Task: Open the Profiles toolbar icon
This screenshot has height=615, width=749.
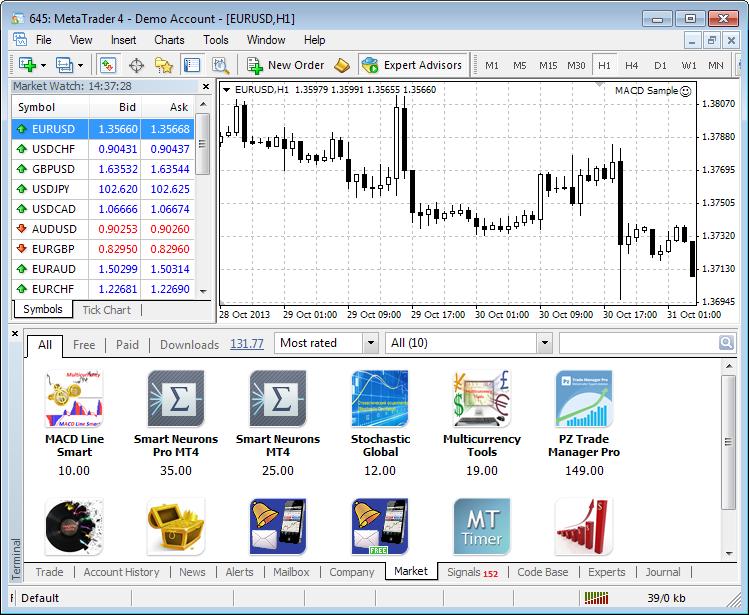Action: [64, 65]
